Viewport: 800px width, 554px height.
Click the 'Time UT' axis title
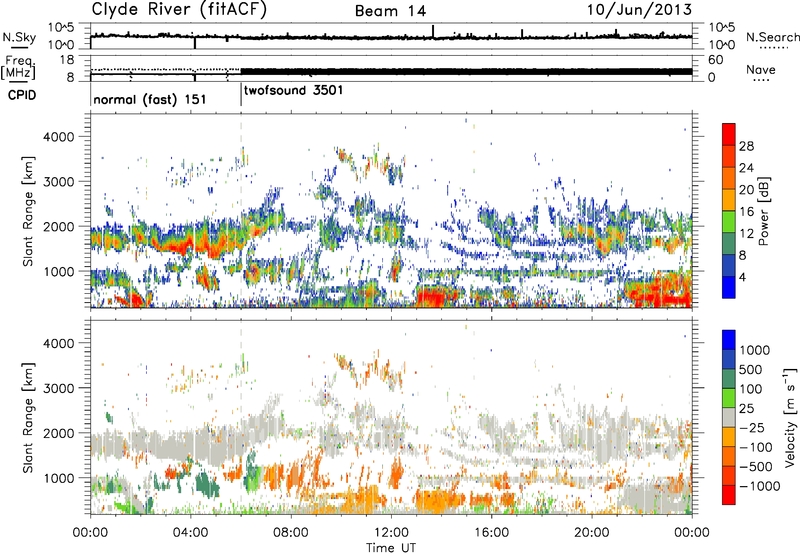click(x=391, y=548)
